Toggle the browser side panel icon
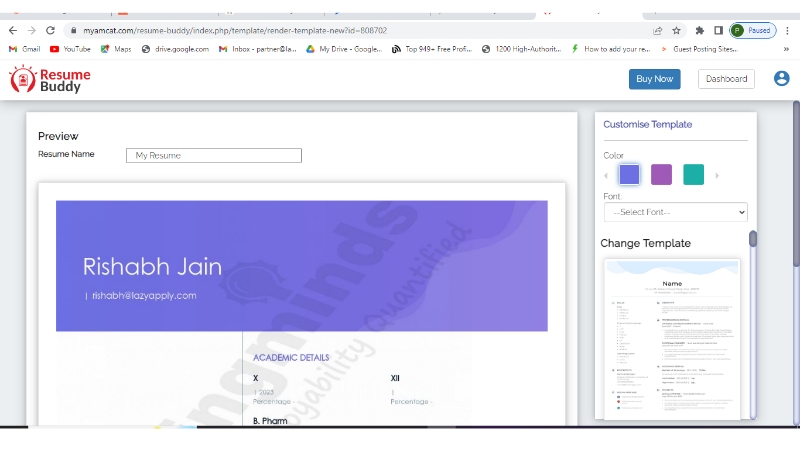The width and height of the screenshot is (800, 449). pyautogui.click(x=718, y=31)
